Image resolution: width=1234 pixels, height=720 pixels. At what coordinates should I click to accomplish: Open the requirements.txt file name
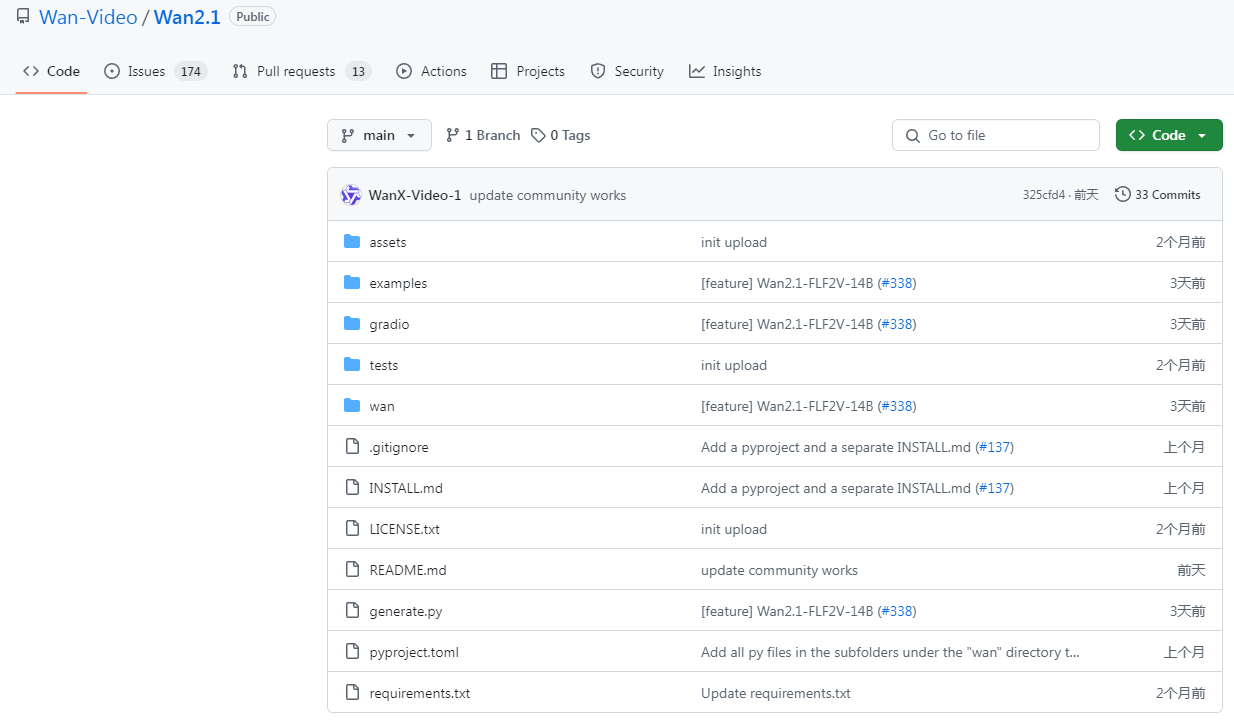420,693
